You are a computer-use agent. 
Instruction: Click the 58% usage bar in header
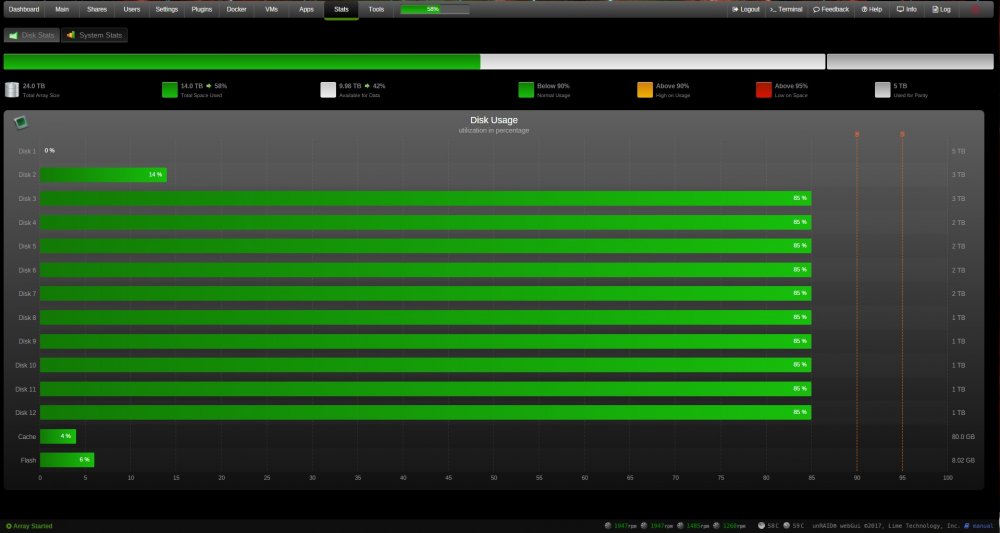click(435, 10)
